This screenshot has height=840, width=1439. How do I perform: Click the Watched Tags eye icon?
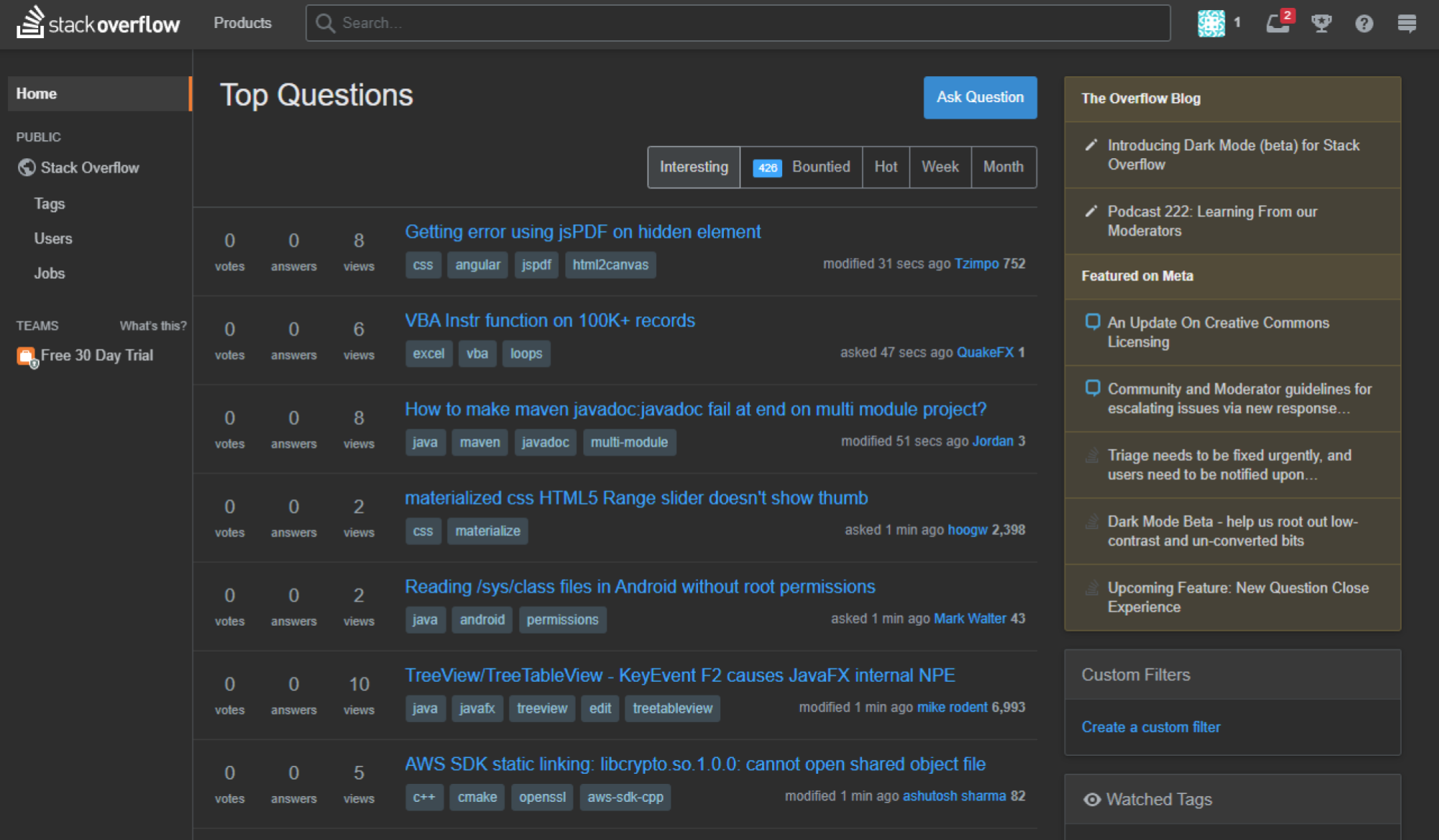pos(1091,799)
